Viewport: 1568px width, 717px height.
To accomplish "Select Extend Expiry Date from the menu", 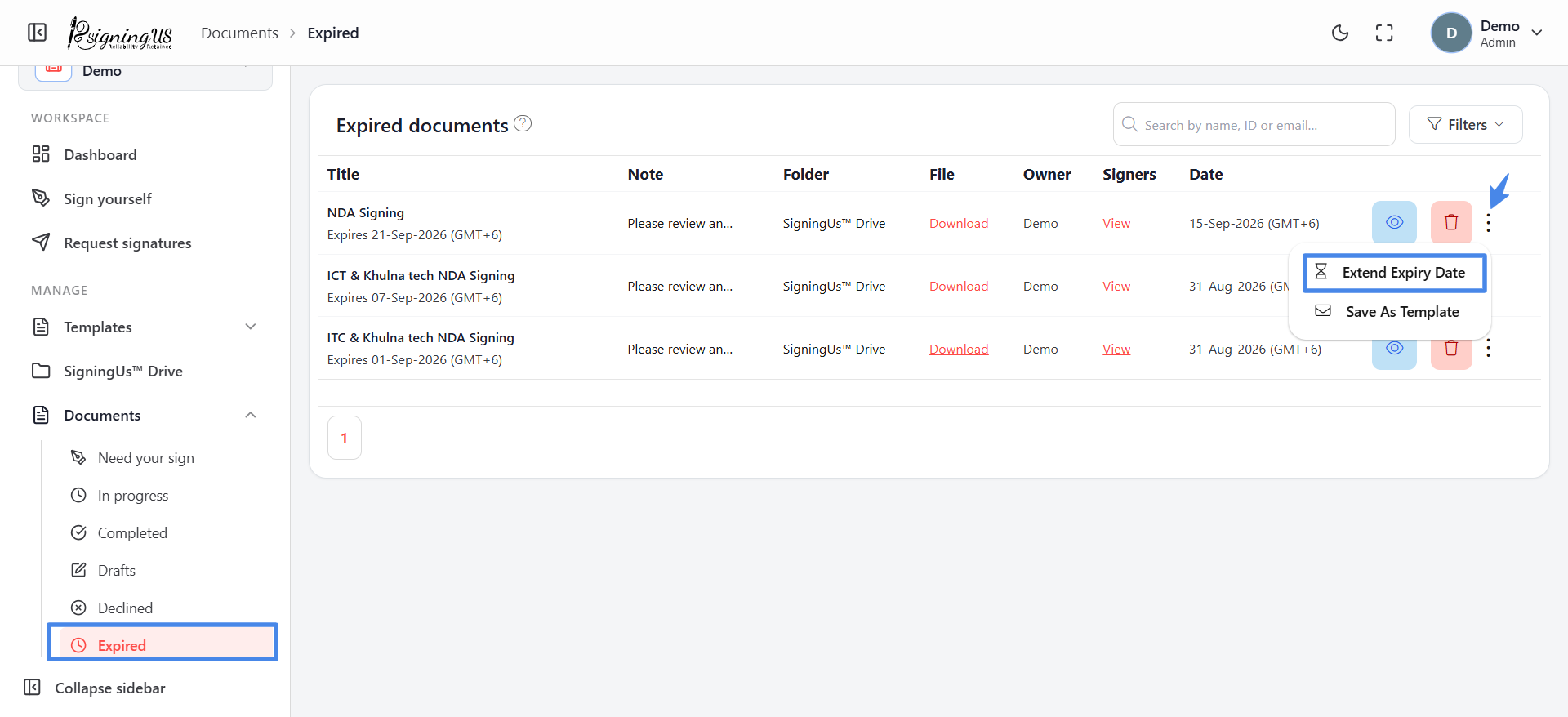I will [x=1394, y=273].
